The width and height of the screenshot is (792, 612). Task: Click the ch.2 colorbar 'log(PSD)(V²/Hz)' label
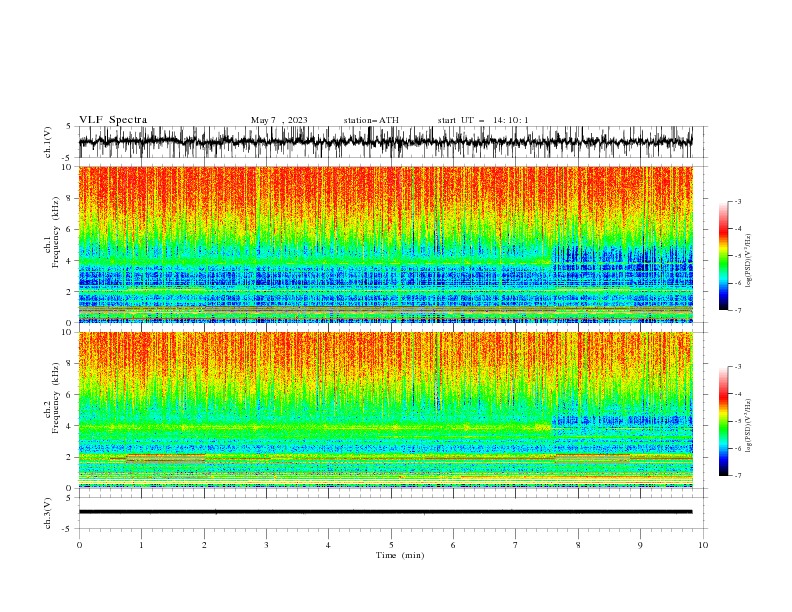pyautogui.click(x=748, y=426)
